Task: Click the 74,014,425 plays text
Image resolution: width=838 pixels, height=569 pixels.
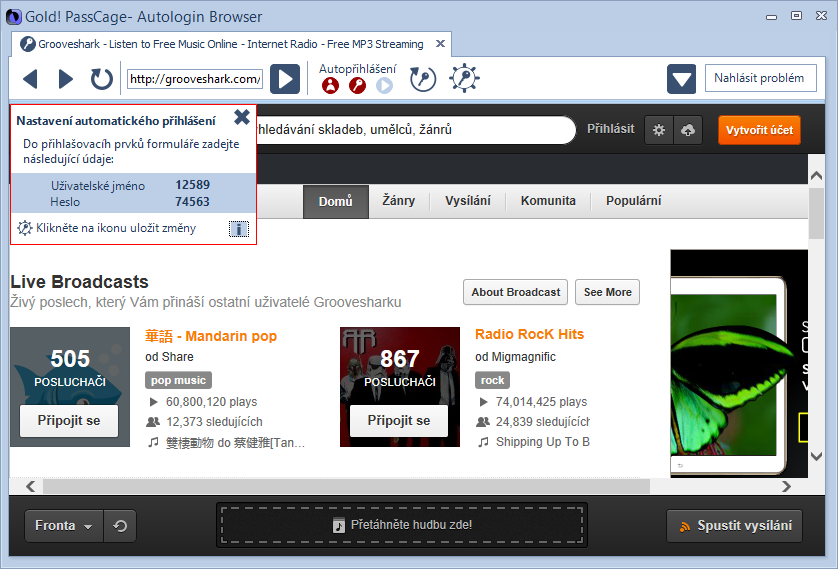Action: pyautogui.click(x=541, y=402)
